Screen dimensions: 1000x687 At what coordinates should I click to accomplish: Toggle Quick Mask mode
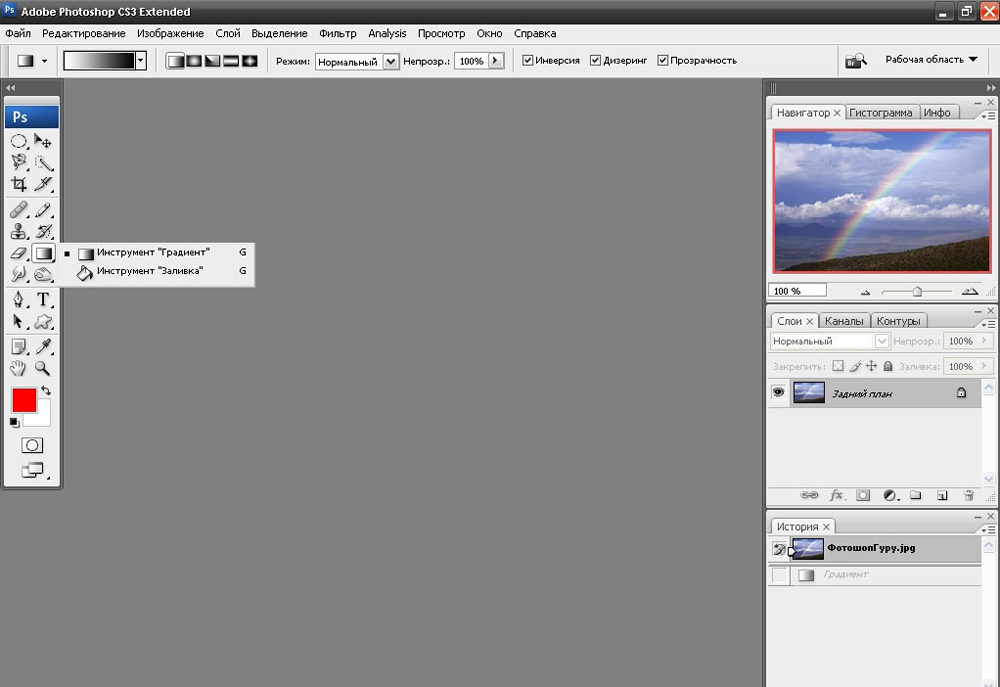32,445
